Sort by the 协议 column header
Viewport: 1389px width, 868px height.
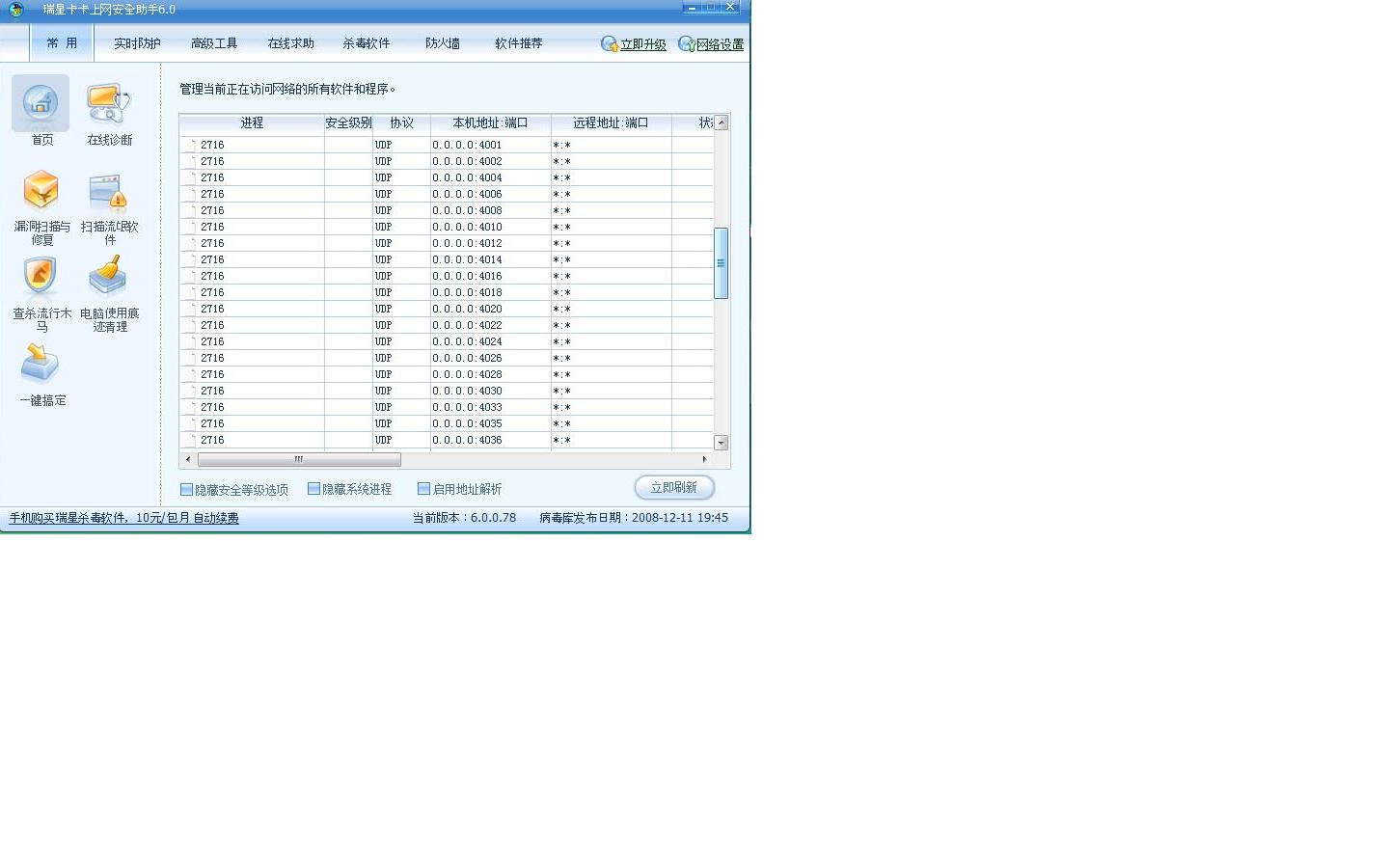pos(401,123)
